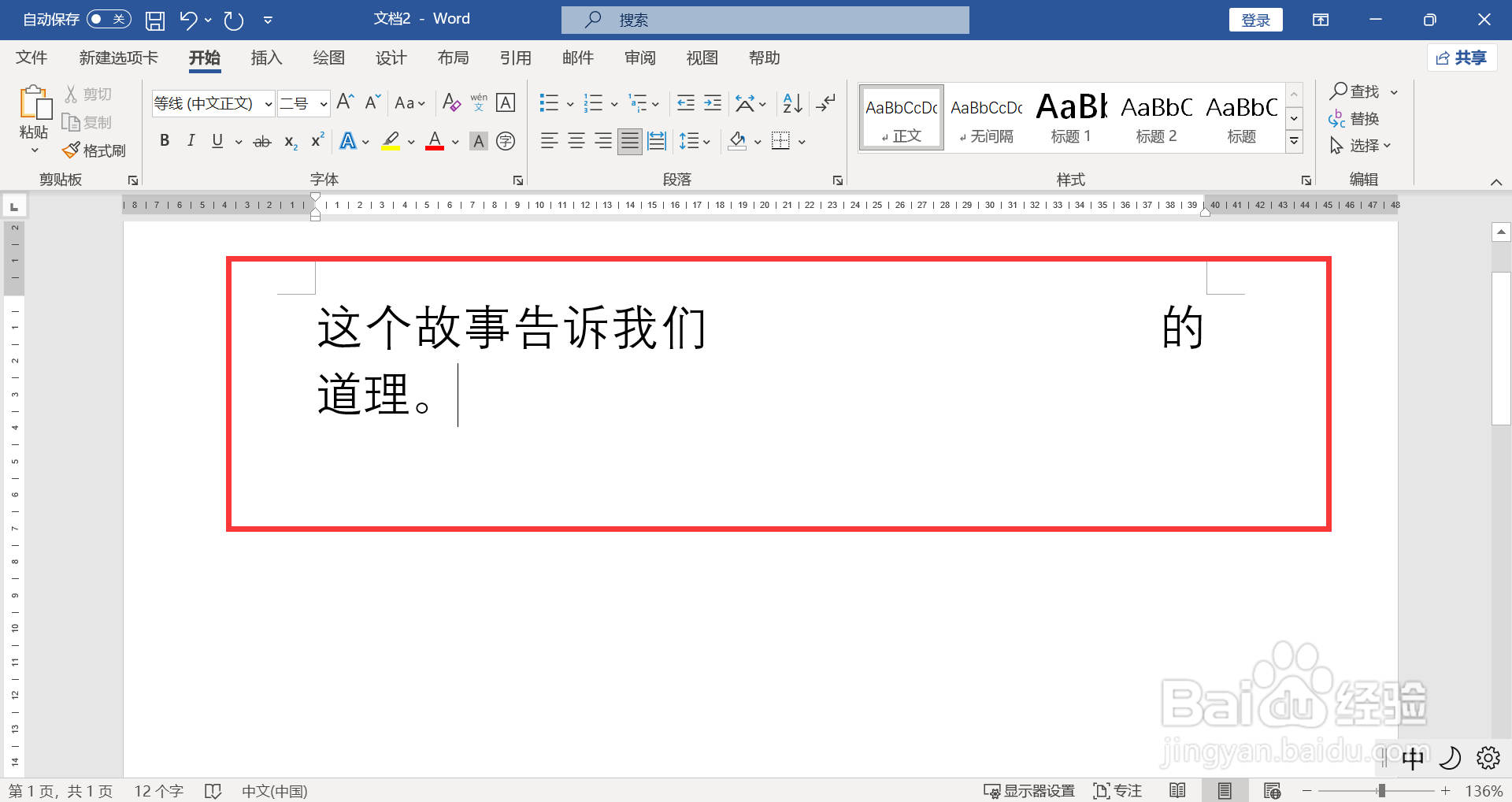1512x802 pixels.
Task: Open the 审阅 review tab
Action: 639,58
